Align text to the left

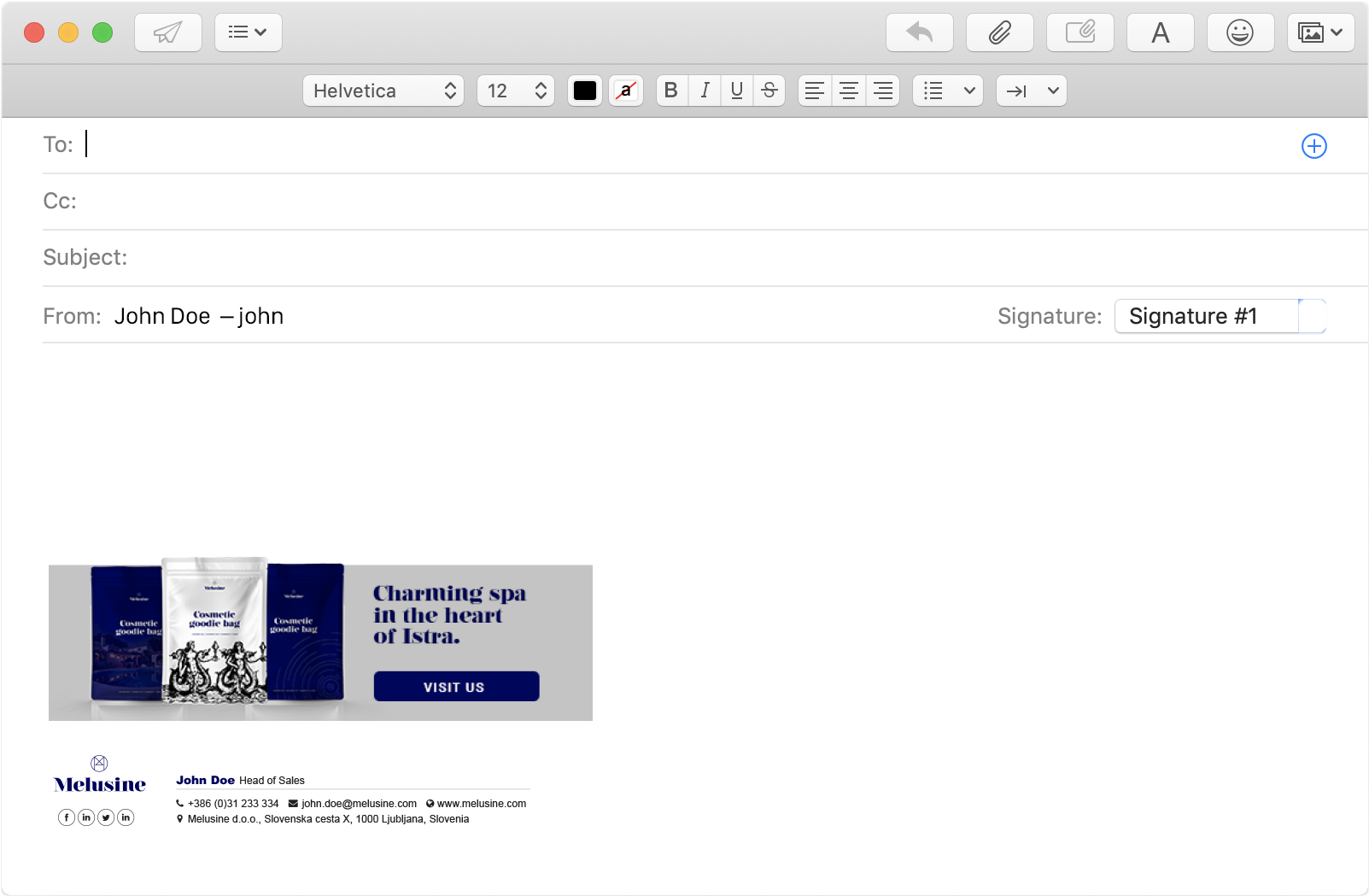(815, 91)
